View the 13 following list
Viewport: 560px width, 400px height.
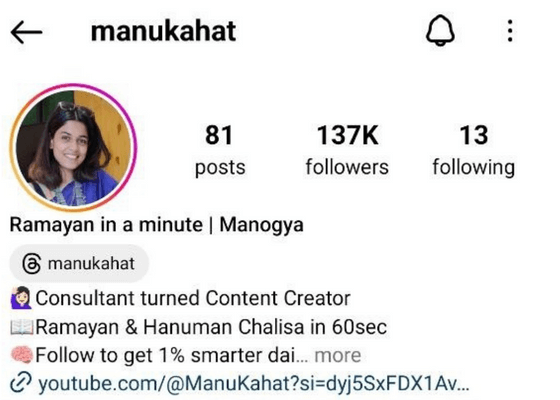click(x=474, y=150)
